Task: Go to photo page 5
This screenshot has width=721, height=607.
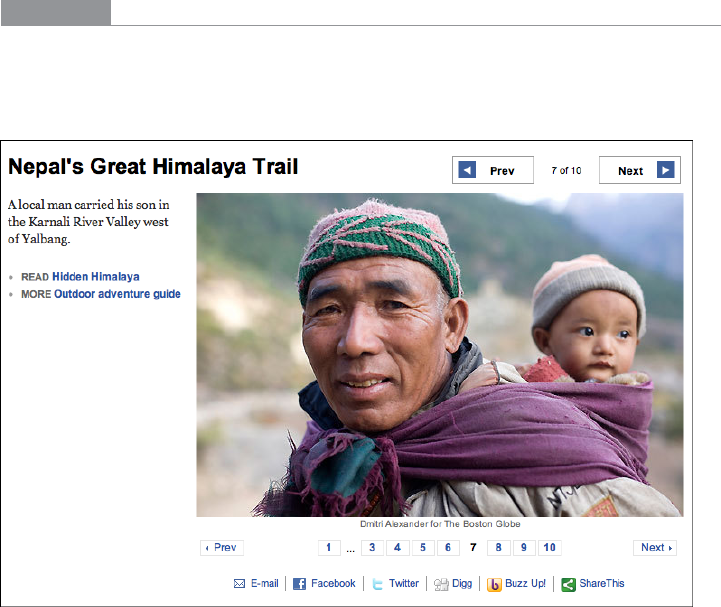Action: pos(422,548)
